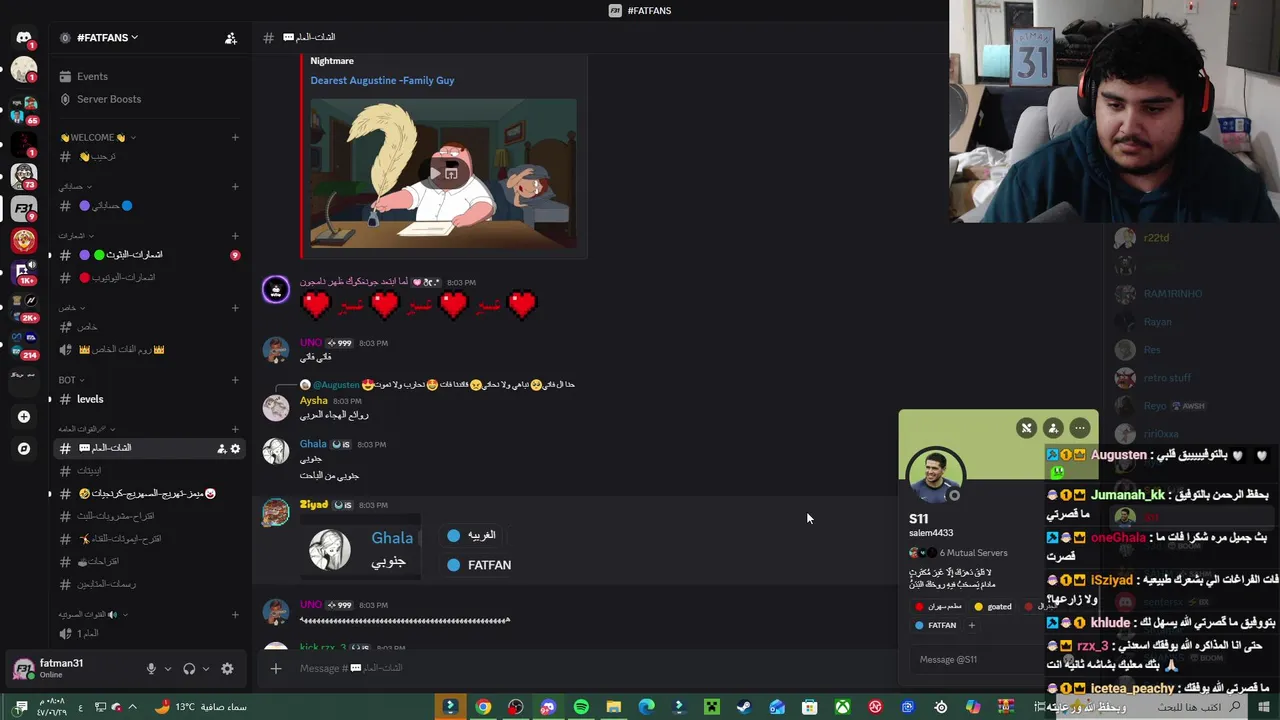Open the more options menu on S11 profile
This screenshot has height=720, width=1280.
click(1080, 428)
